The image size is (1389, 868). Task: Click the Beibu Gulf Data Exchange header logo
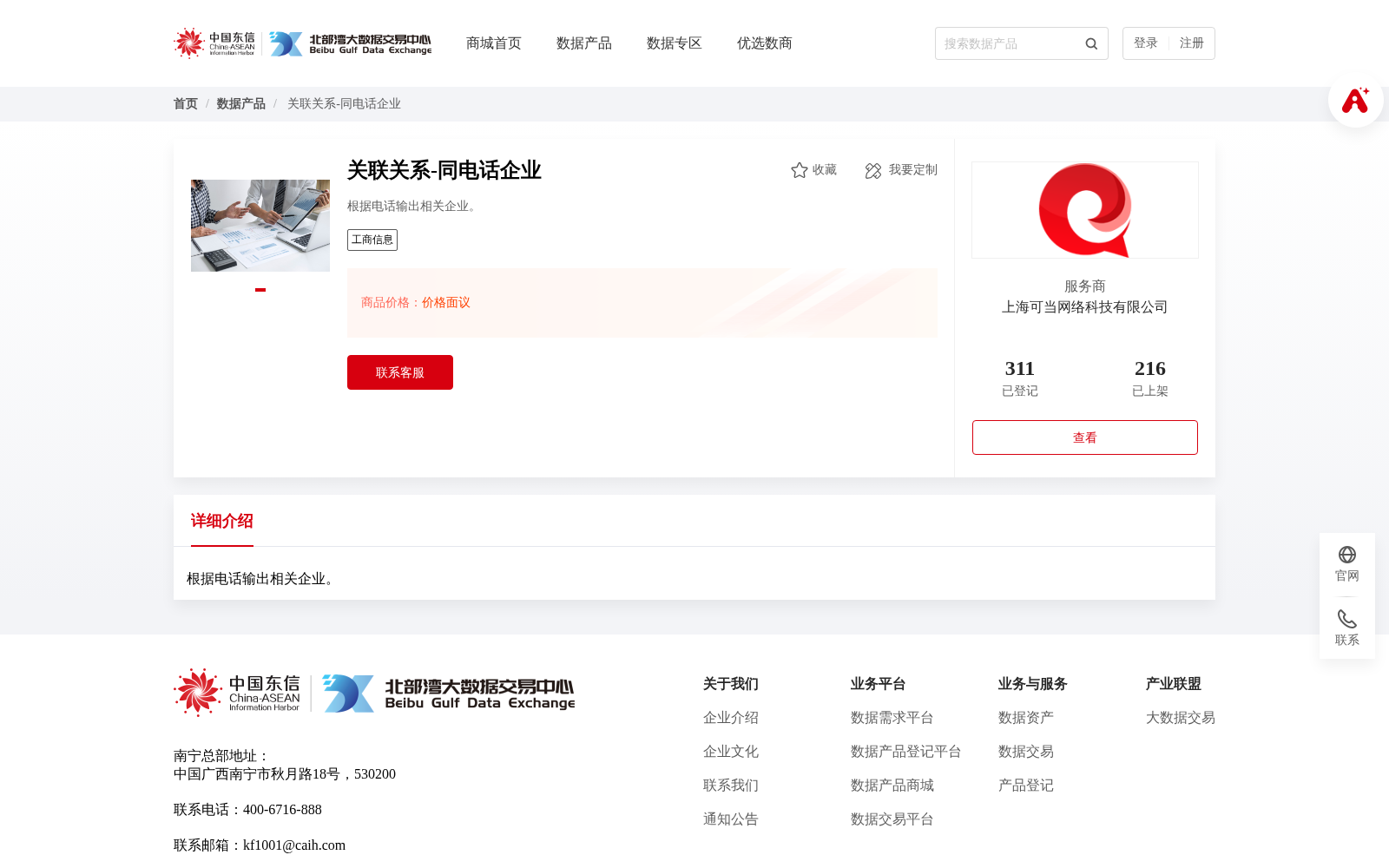point(350,43)
